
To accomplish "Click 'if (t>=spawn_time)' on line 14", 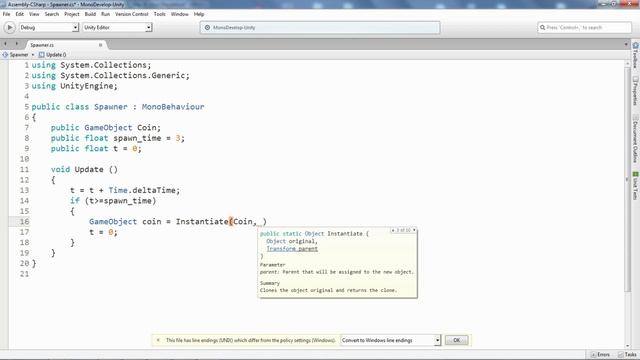I will [x=113, y=201].
